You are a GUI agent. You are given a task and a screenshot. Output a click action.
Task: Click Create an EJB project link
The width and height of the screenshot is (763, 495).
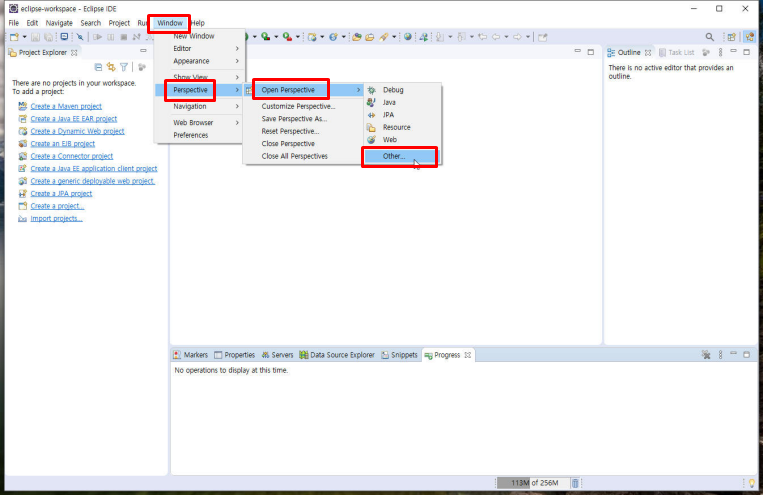63,144
